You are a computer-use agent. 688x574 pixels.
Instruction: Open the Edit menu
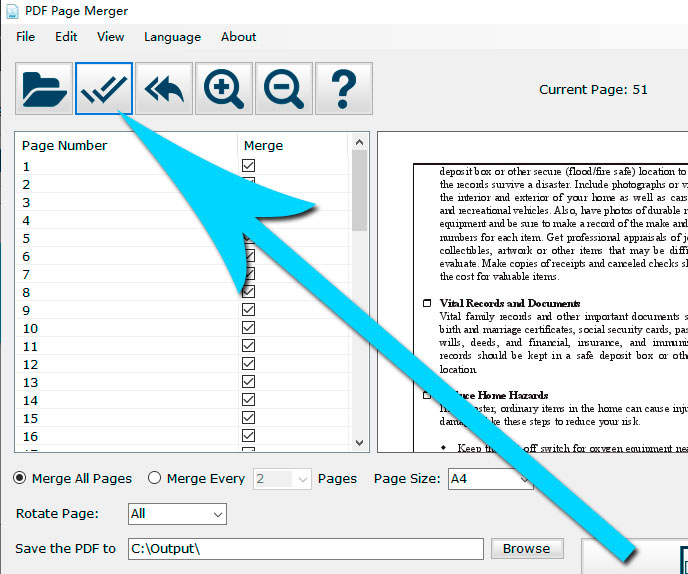click(x=66, y=37)
